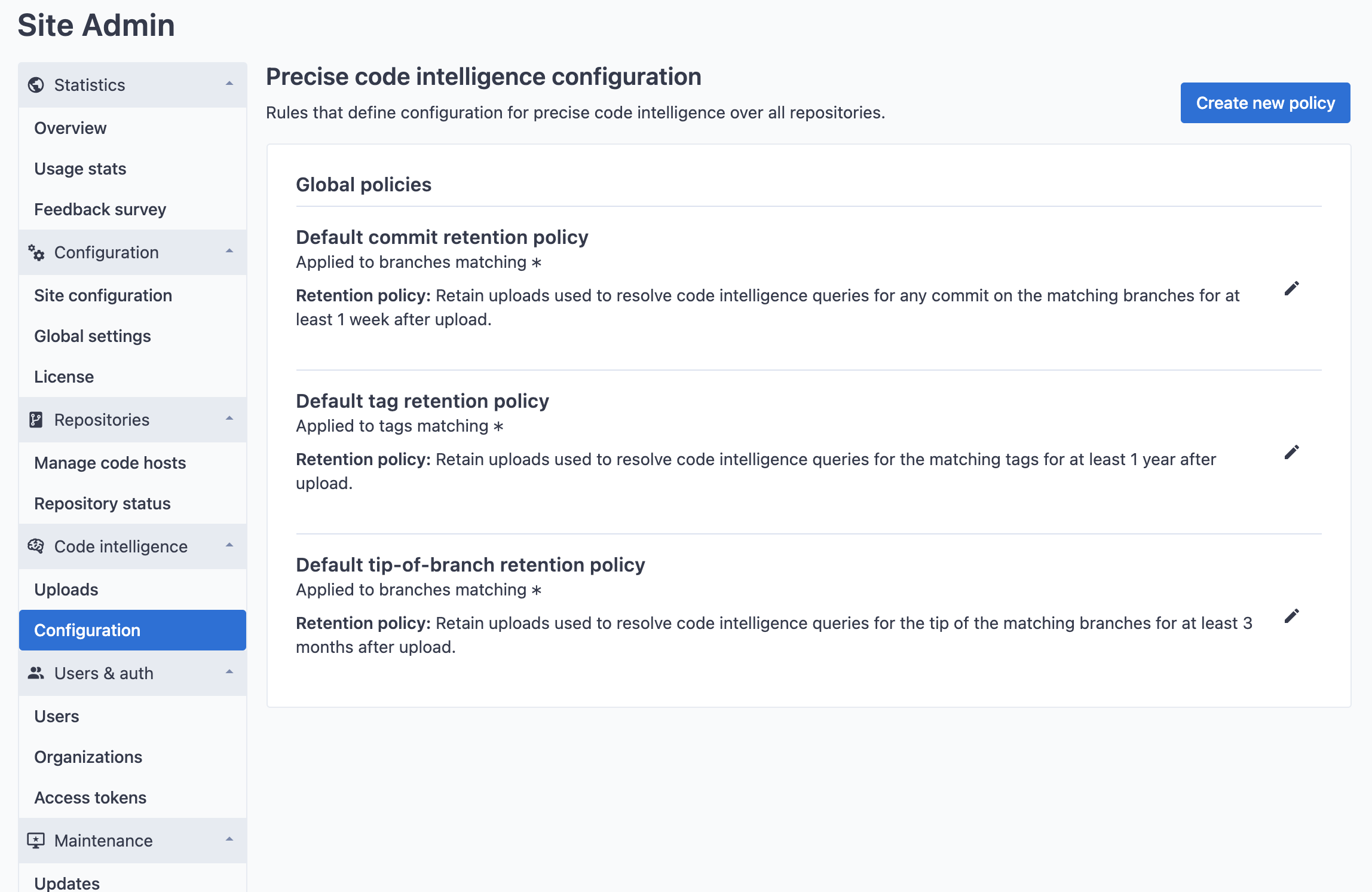The width and height of the screenshot is (1372, 892).
Task: Edit the Default commit retention policy
Action: coord(1292,288)
